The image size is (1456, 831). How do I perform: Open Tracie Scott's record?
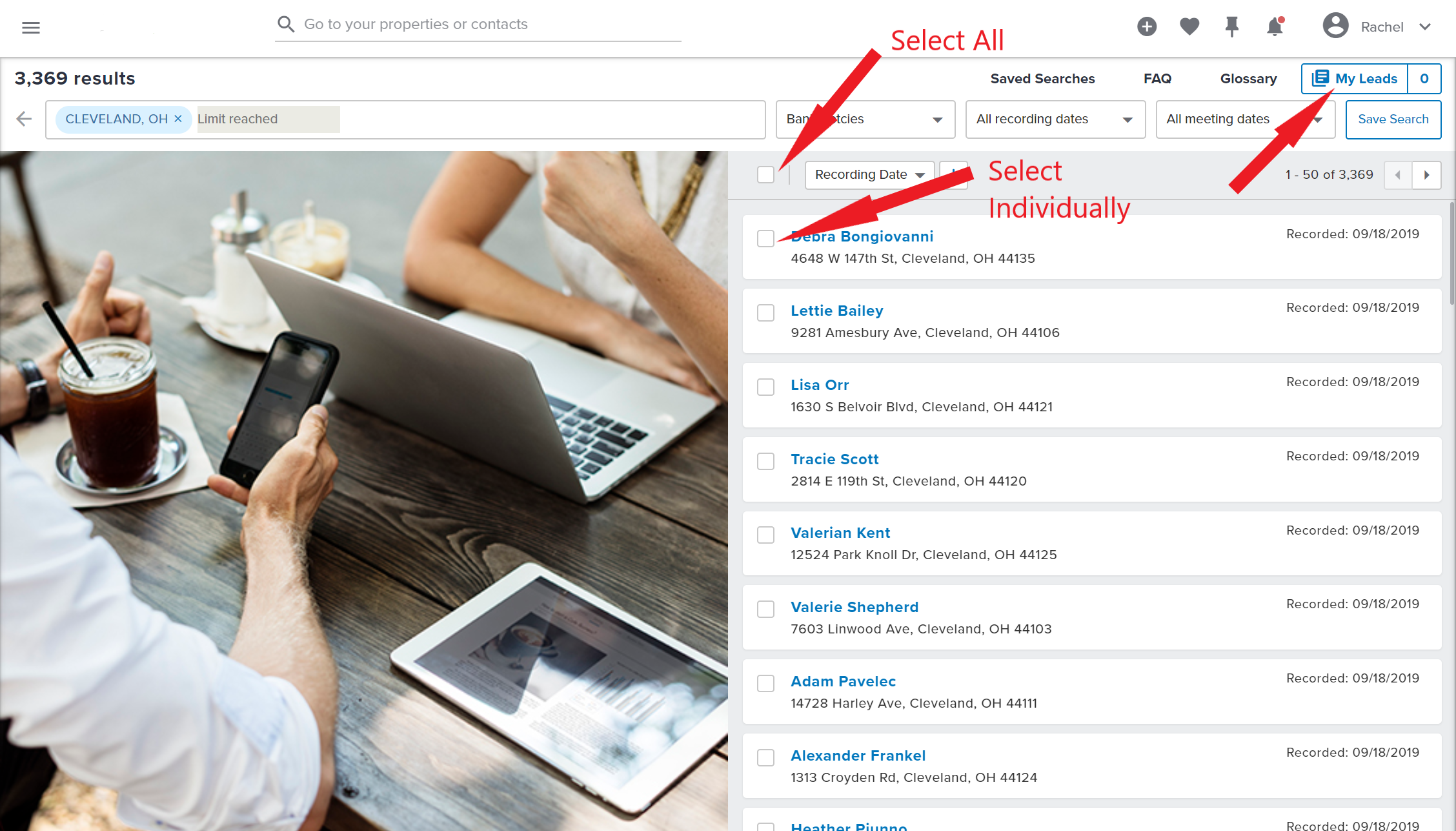pyautogui.click(x=834, y=459)
